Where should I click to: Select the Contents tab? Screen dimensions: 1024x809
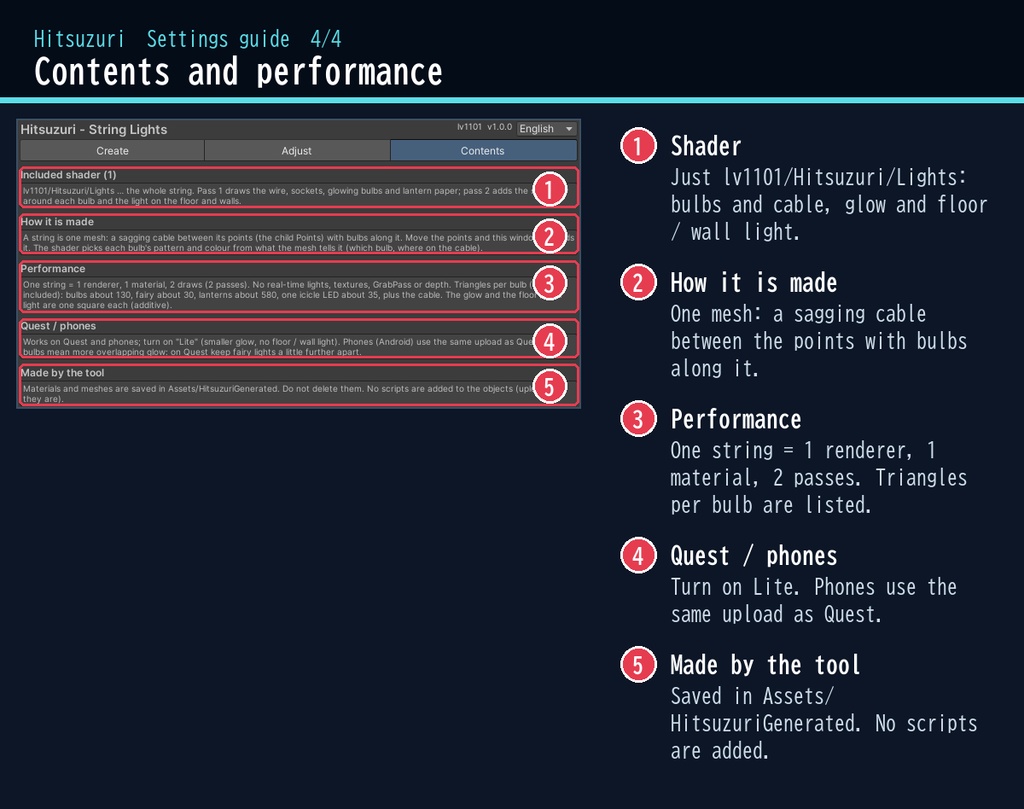[x=483, y=151]
